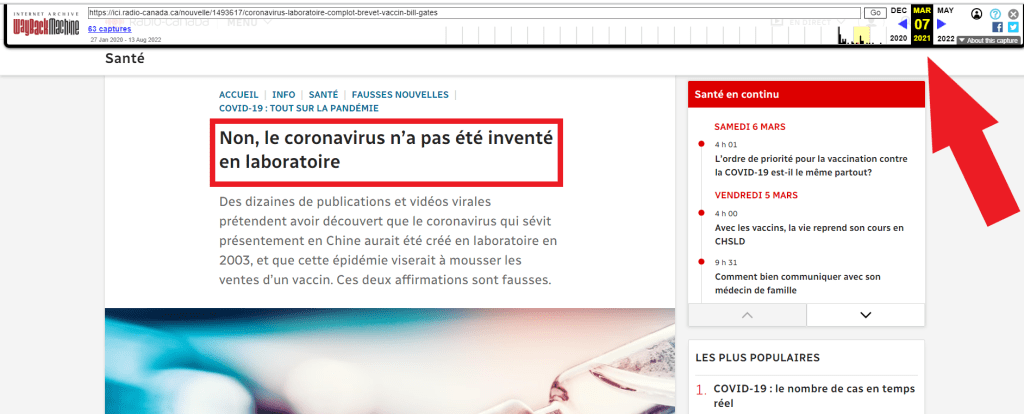Click the Wayback Machine logo

[x=45, y=23]
